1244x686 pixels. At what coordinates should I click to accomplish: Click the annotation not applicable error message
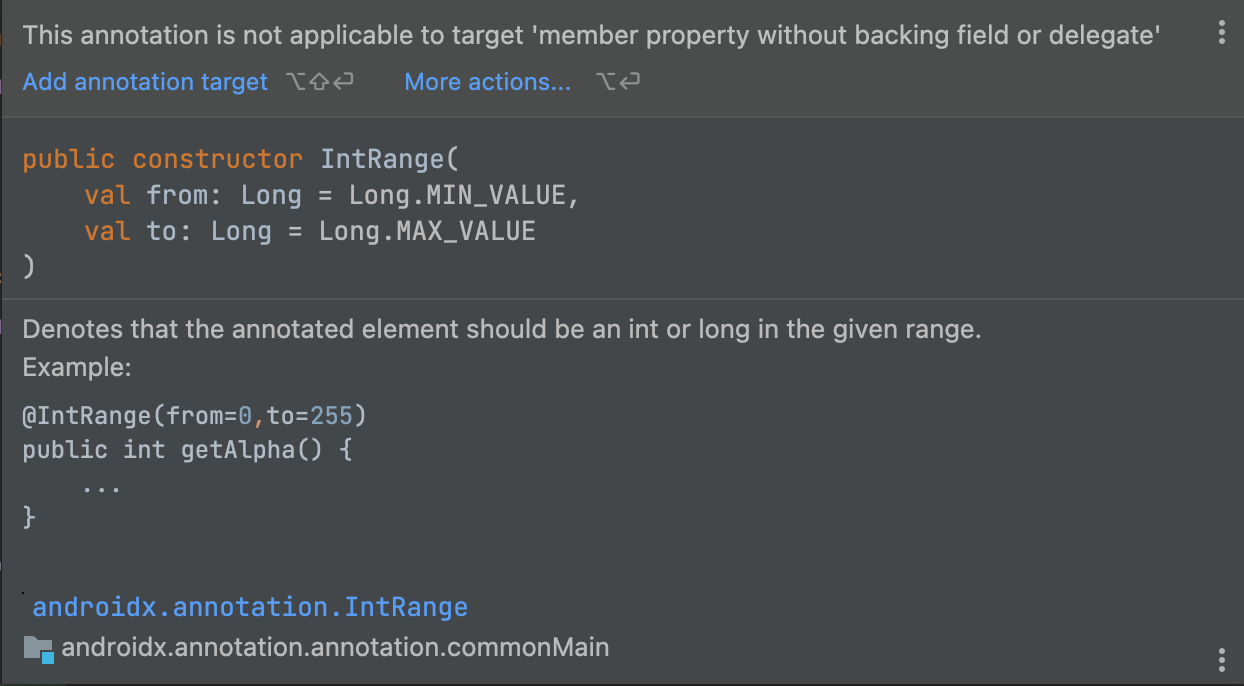pos(591,36)
